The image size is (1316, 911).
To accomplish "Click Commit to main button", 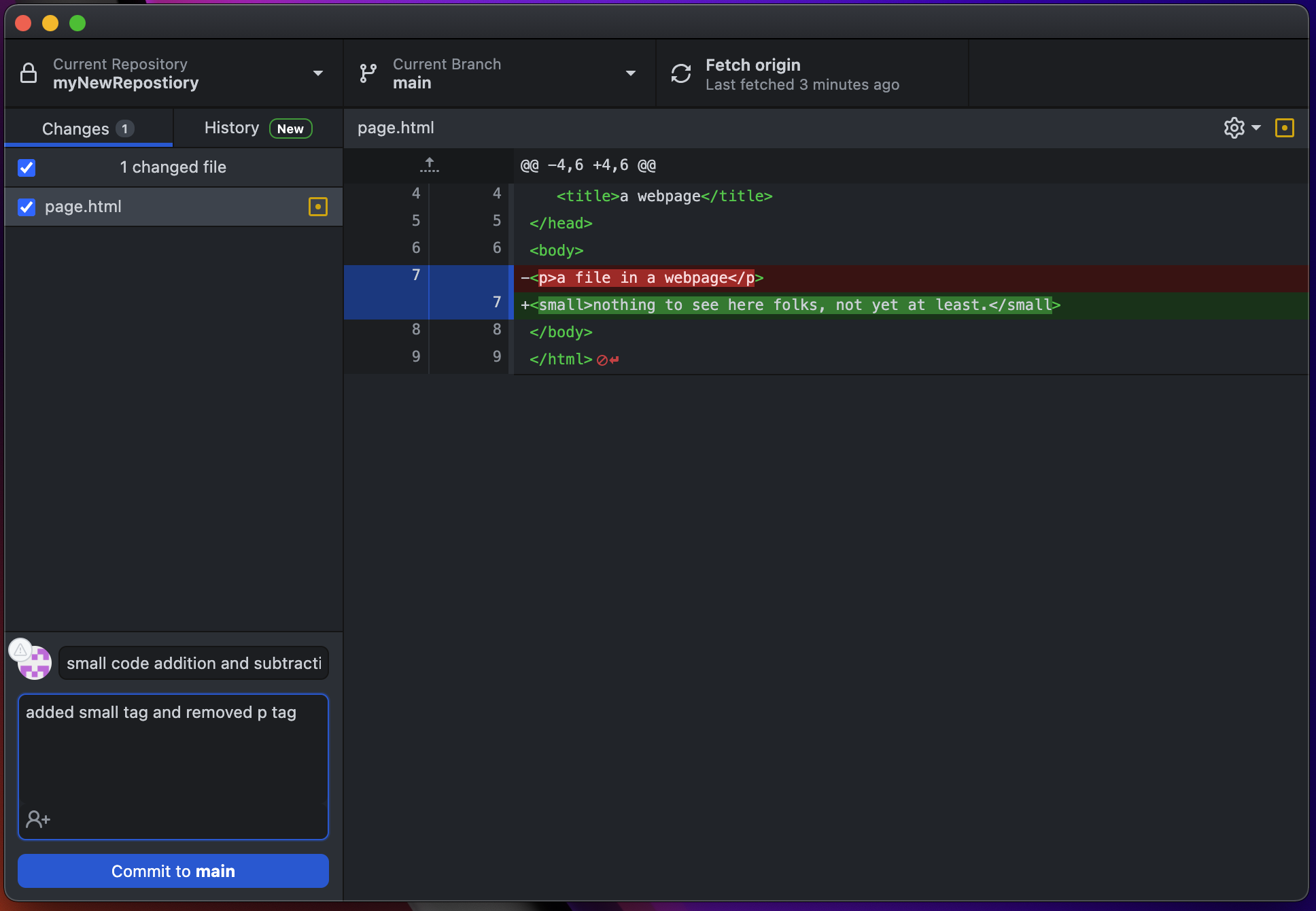I will pyautogui.click(x=173, y=871).
